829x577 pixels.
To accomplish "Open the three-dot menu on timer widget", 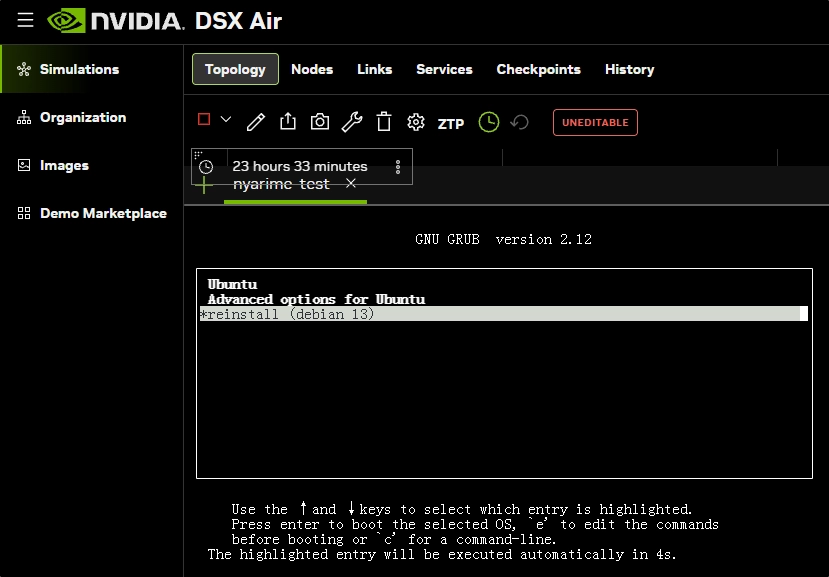I will pyautogui.click(x=398, y=167).
